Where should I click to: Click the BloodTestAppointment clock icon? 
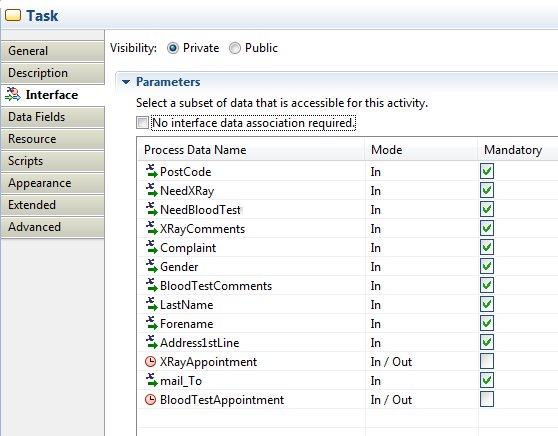(151, 400)
